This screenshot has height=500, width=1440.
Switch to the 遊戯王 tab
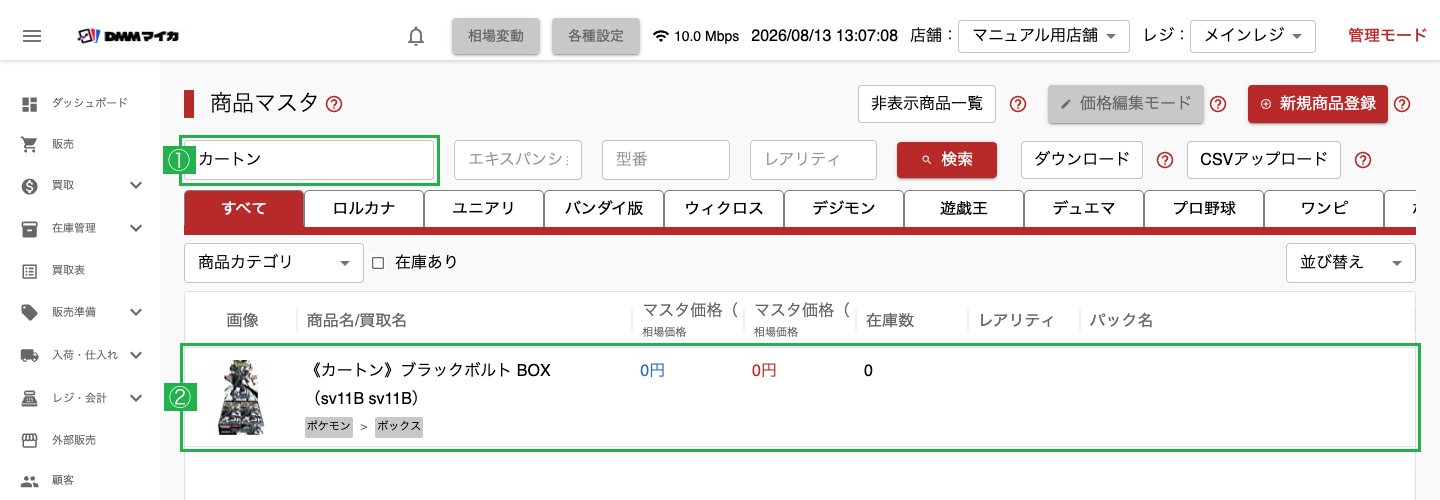[964, 209]
